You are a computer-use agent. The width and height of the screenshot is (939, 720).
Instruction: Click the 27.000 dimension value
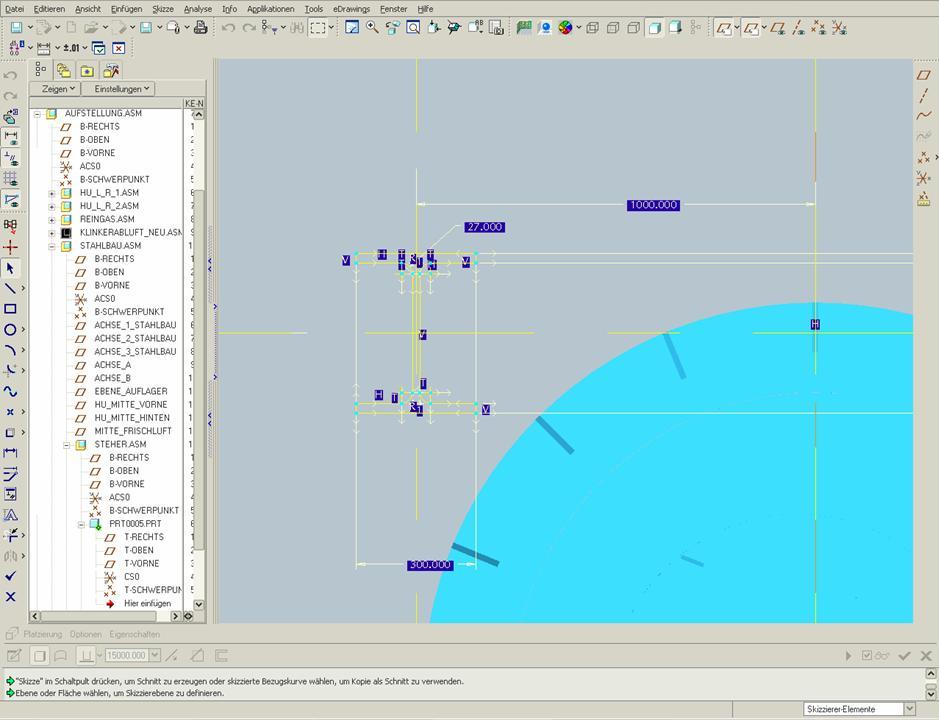pyautogui.click(x=484, y=227)
